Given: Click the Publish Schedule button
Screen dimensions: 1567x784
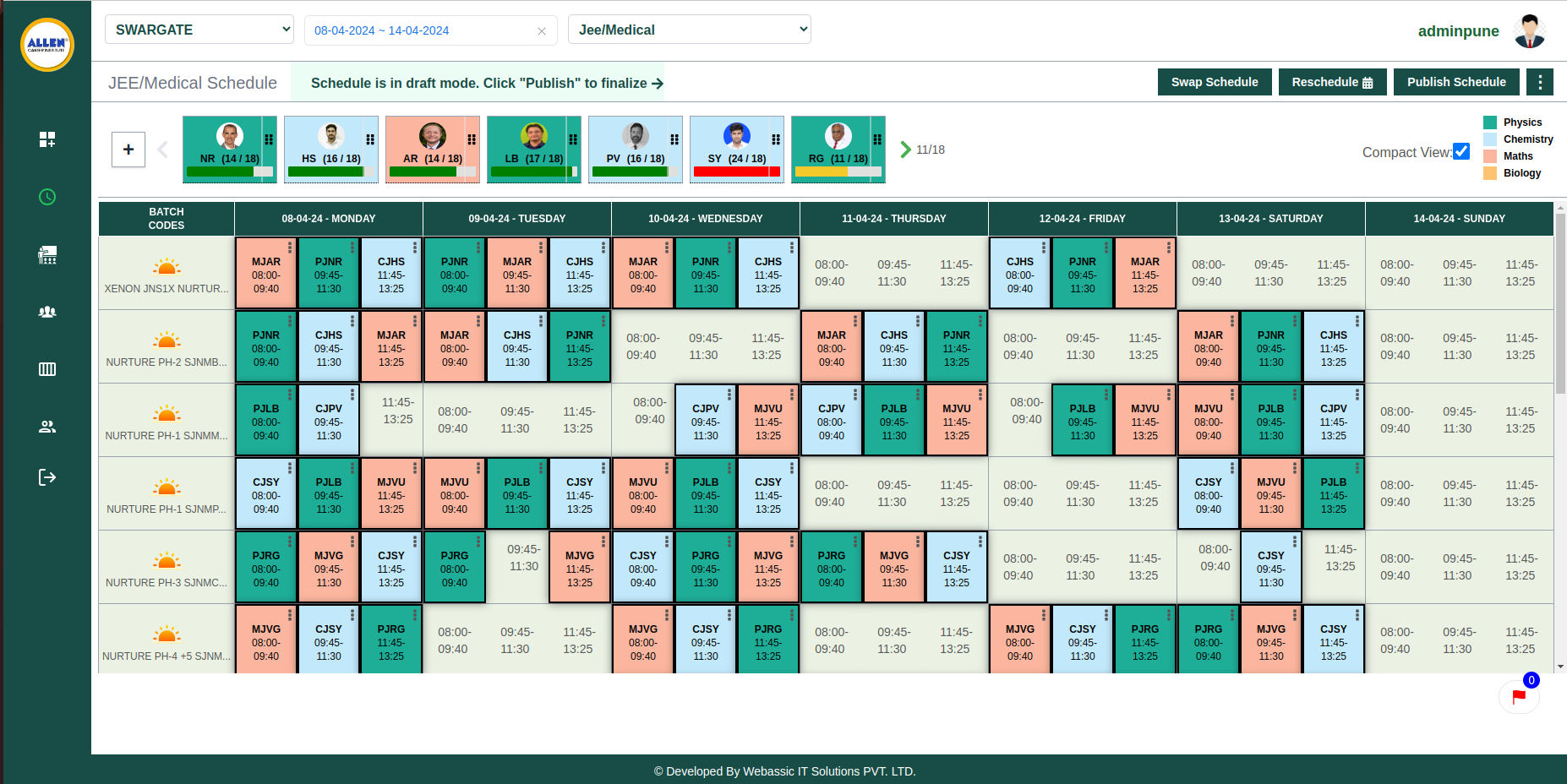Looking at the screenshot, I should (1456, 82).
